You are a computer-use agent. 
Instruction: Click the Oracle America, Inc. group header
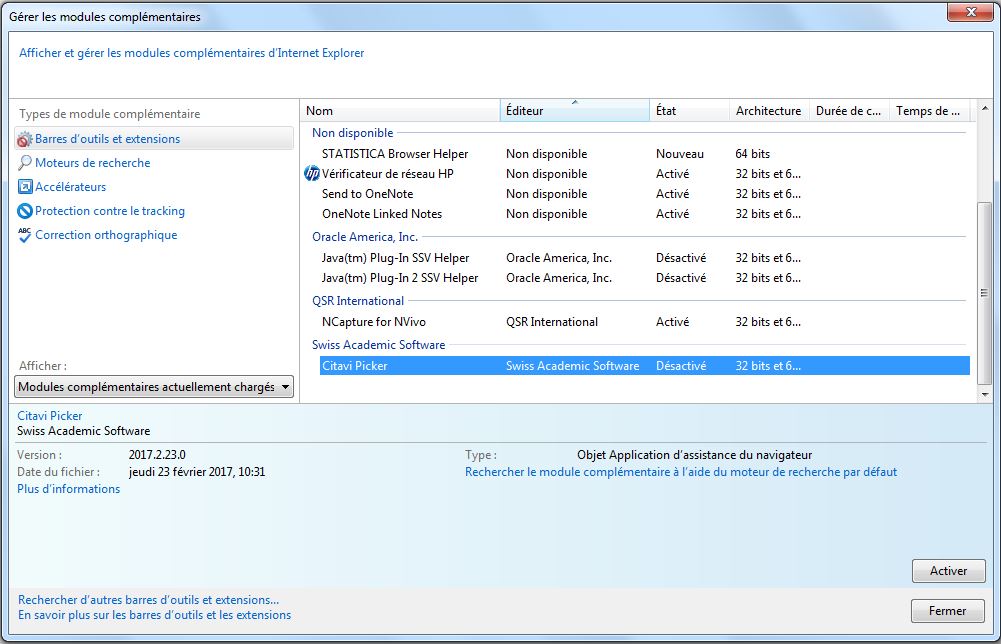point(365,237)
